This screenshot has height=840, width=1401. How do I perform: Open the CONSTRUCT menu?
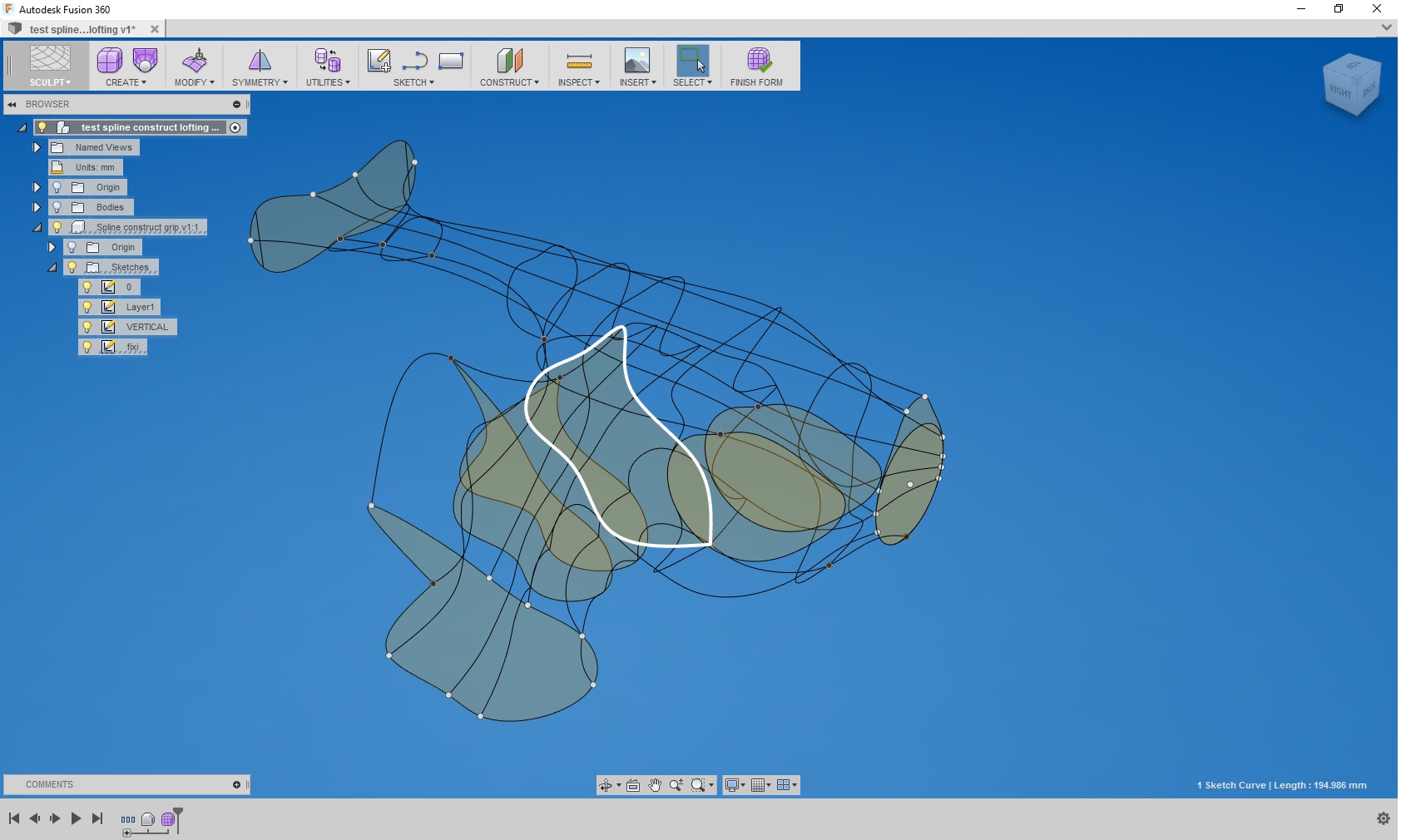(x=509, y=82)
